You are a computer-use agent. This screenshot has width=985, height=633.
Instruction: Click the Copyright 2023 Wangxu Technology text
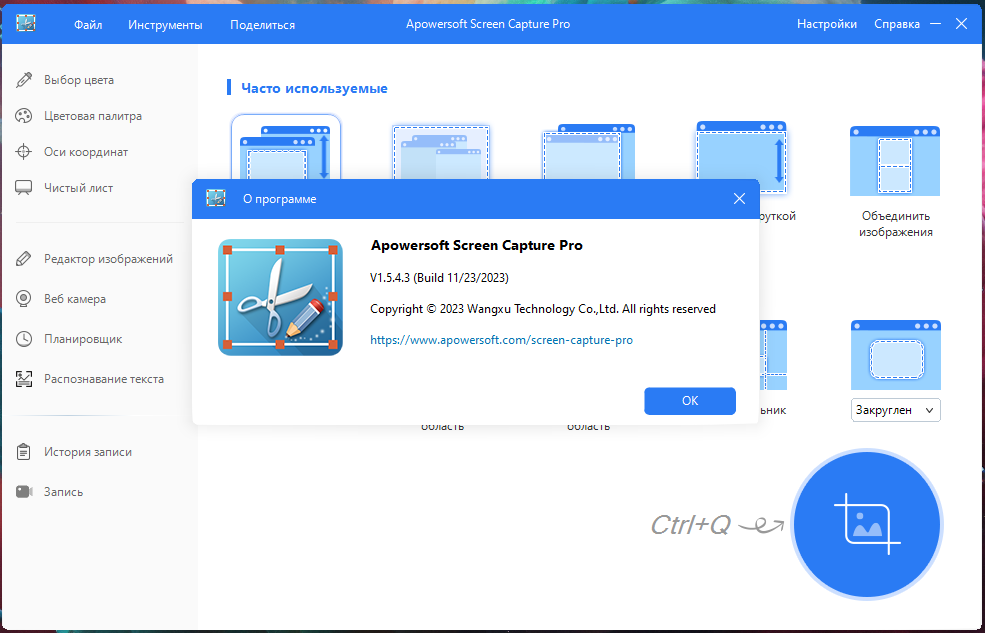pos(543,308)
